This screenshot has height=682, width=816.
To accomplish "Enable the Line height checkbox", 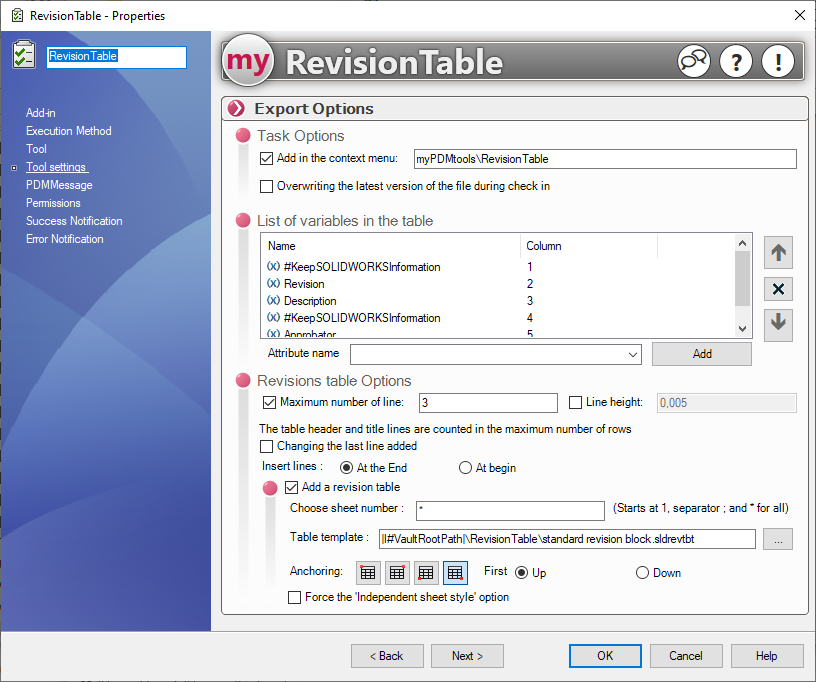I will pos(575,402).
